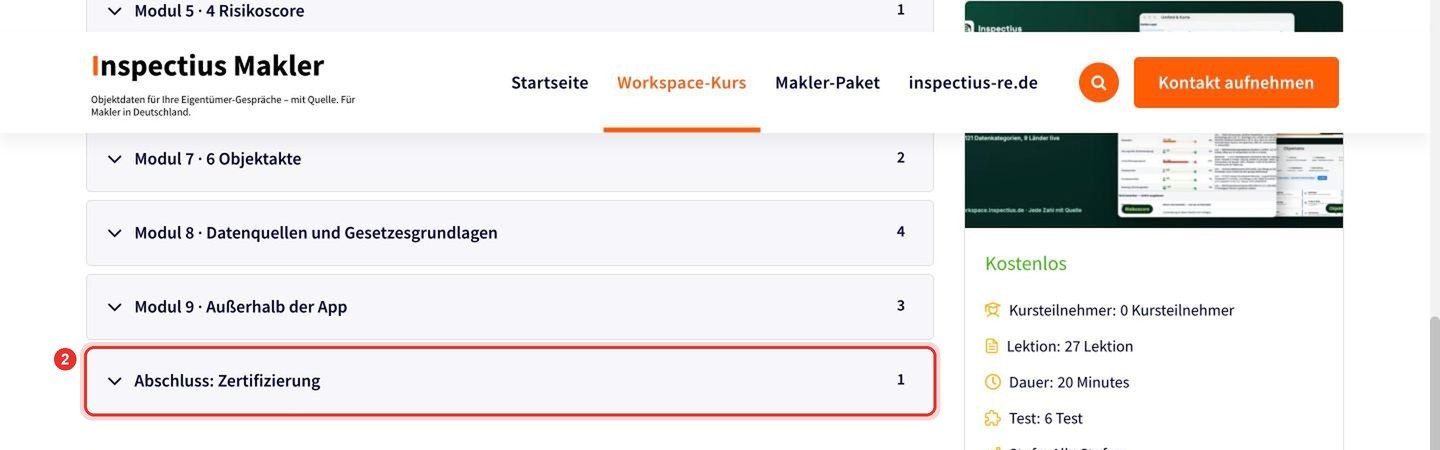This screenshot has width=1440, height=450.
Task: Open the Makler-Paket menu item
Action: 827,82
